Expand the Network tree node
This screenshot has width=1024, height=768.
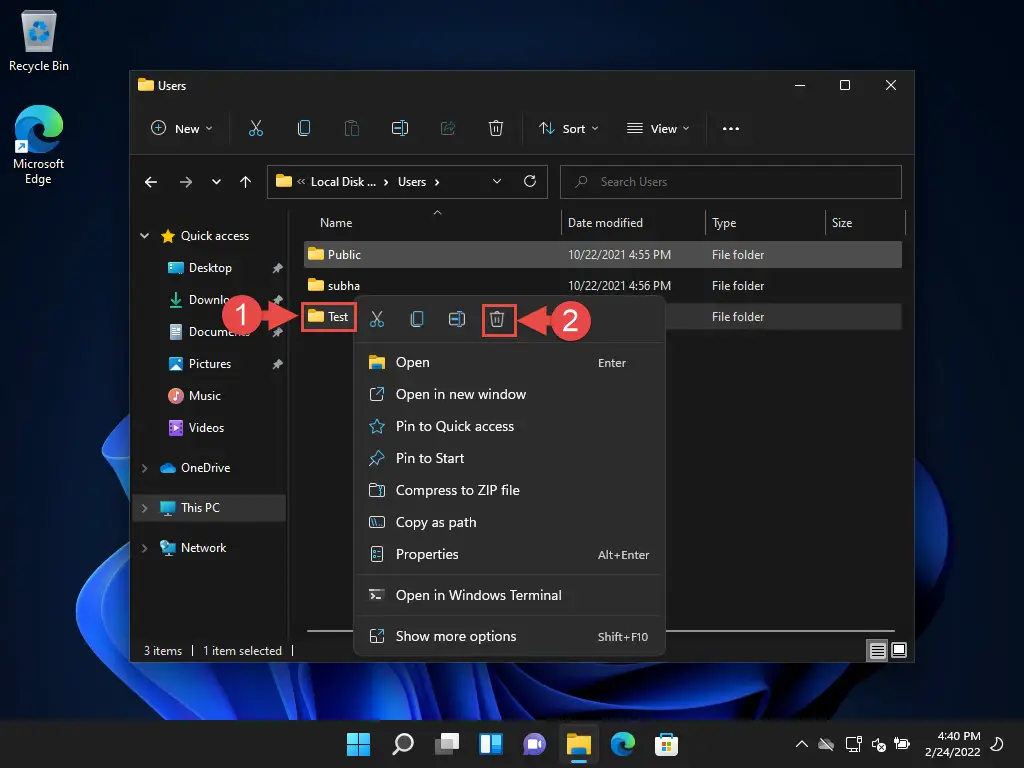point(144,549)
